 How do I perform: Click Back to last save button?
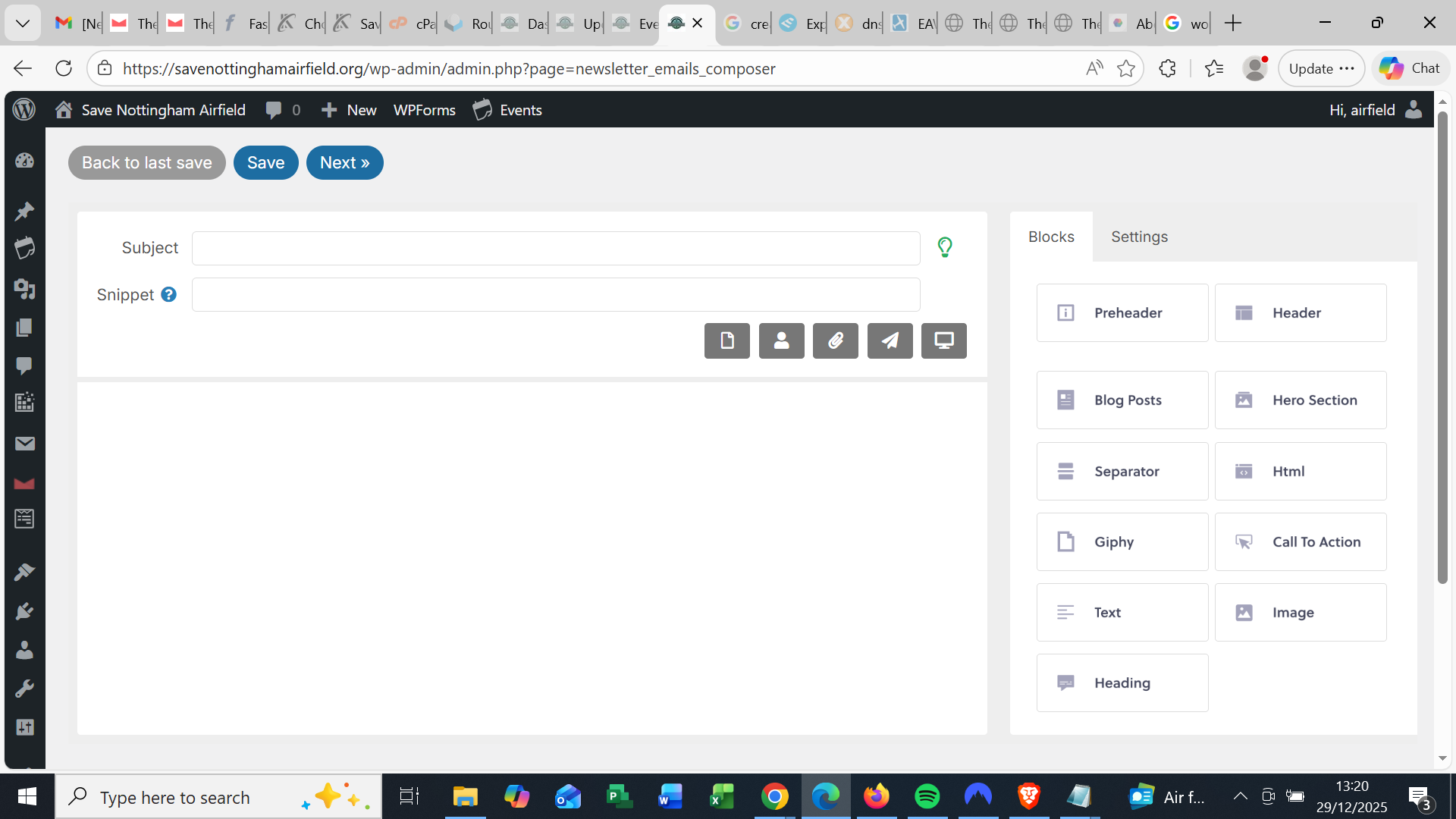(x=146, y=162)
